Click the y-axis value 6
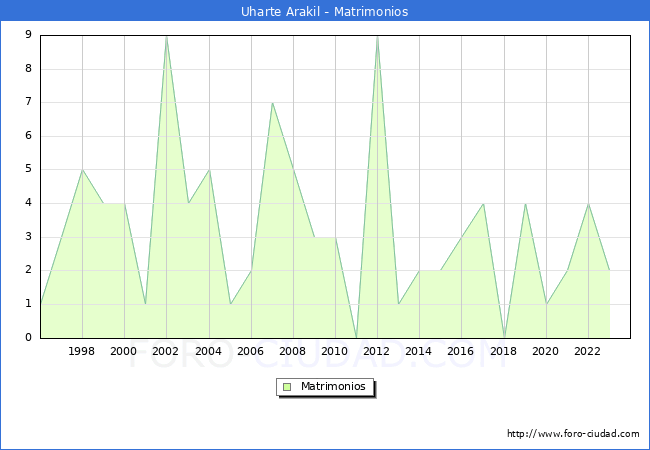650x450 pixels. (x=28, y=135)
